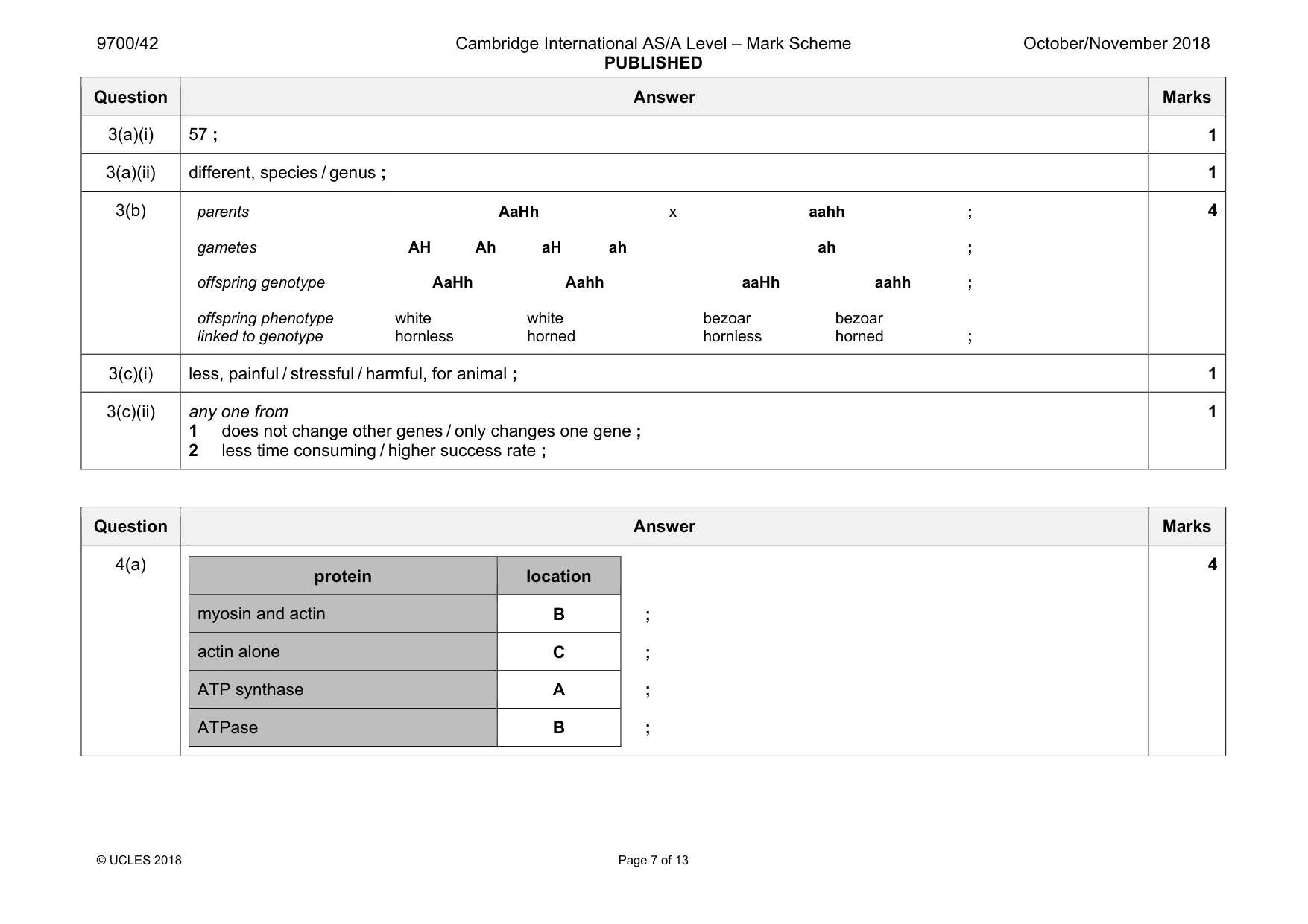Click question label 3(c)(i)
The height and width of the screenshot is (924, 1308).
click(130, 374)
